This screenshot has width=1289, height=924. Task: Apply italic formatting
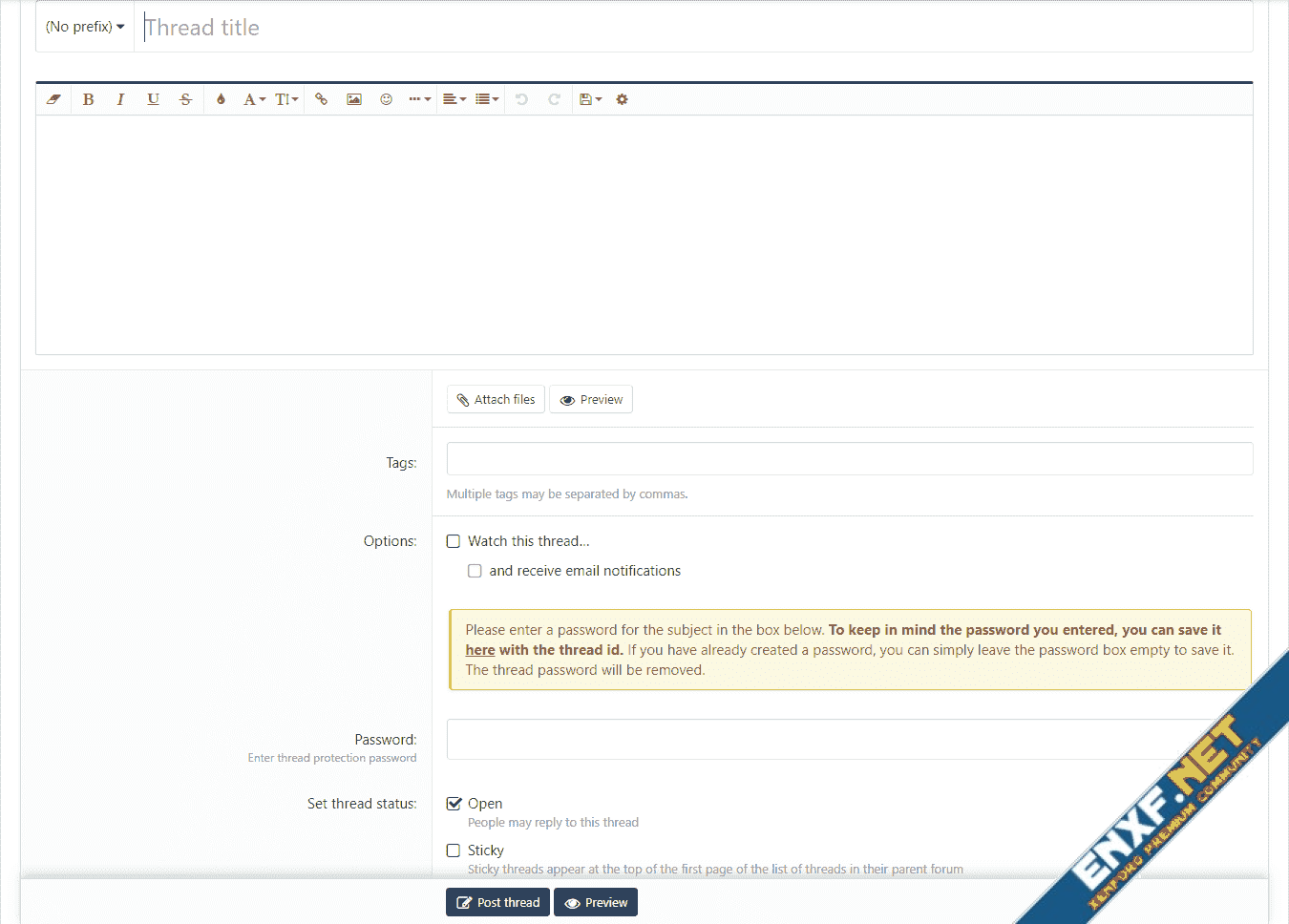click(120, 99)
